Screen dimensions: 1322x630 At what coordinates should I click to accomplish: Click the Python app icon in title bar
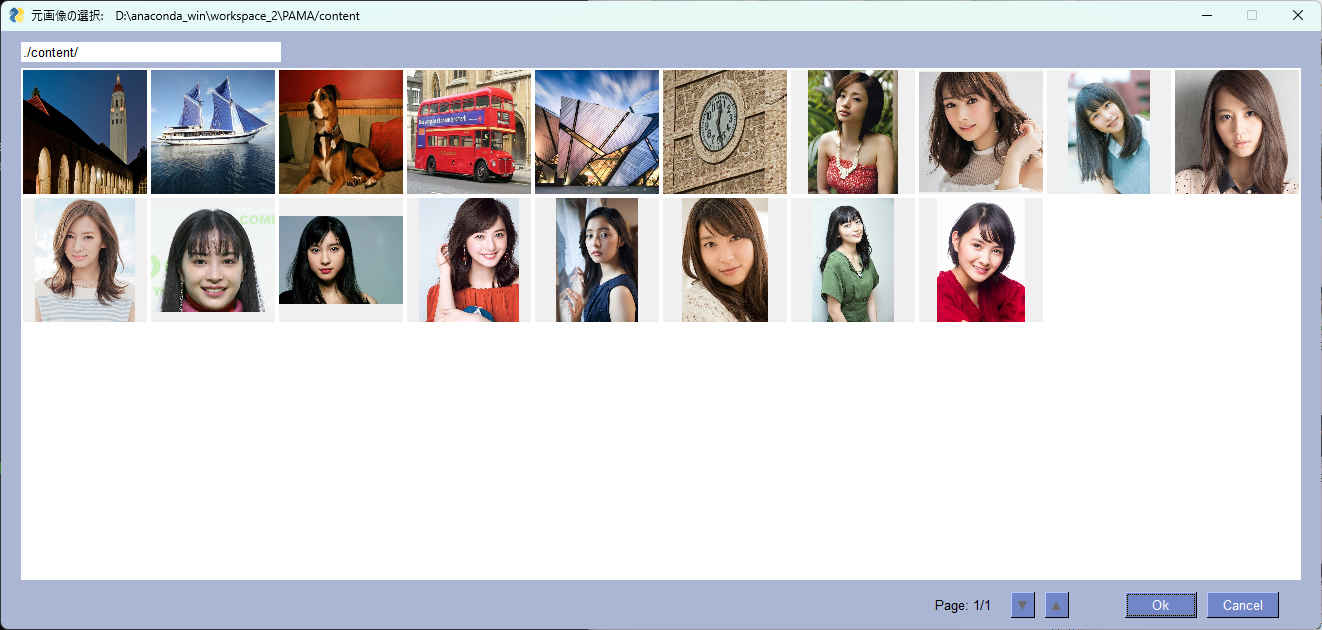tap(16, 15)
